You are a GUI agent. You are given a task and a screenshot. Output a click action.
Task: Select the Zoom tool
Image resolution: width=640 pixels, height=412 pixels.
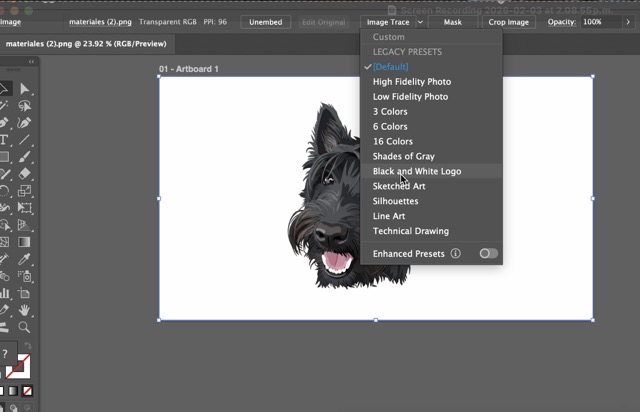24,327
